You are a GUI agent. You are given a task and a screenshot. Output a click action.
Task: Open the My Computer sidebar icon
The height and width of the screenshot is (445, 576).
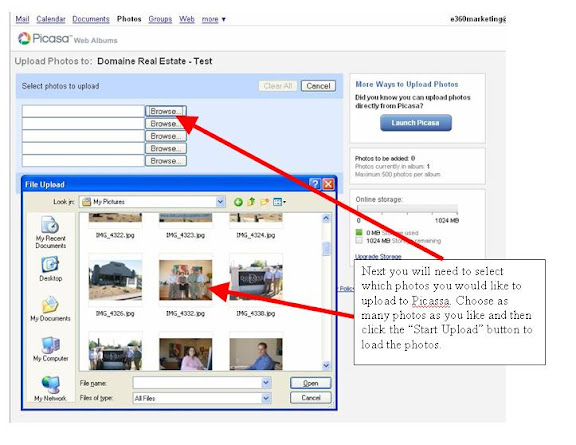click(x=50, y=345)
